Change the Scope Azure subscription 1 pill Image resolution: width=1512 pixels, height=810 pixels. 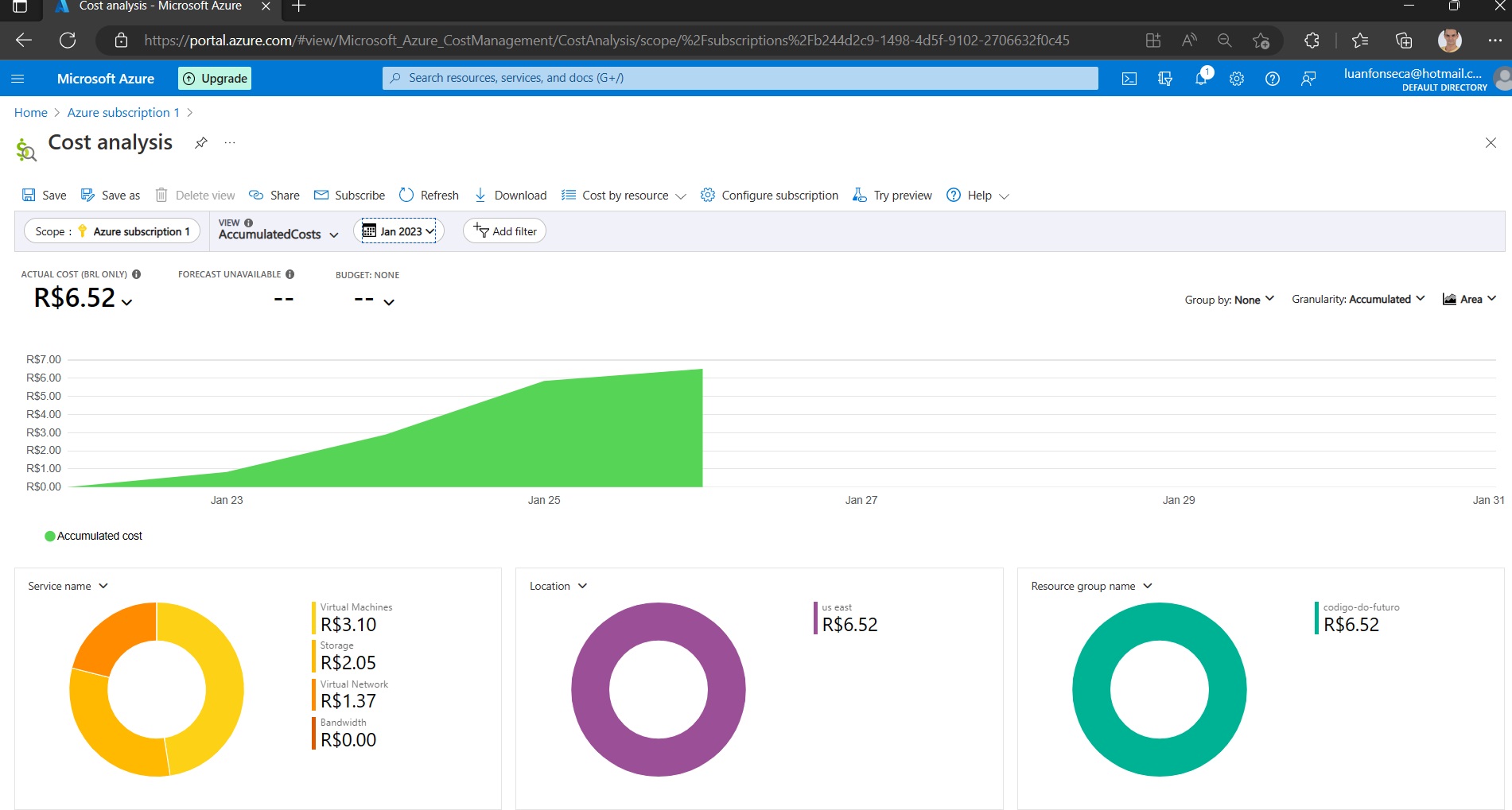[x=112, y=231]
